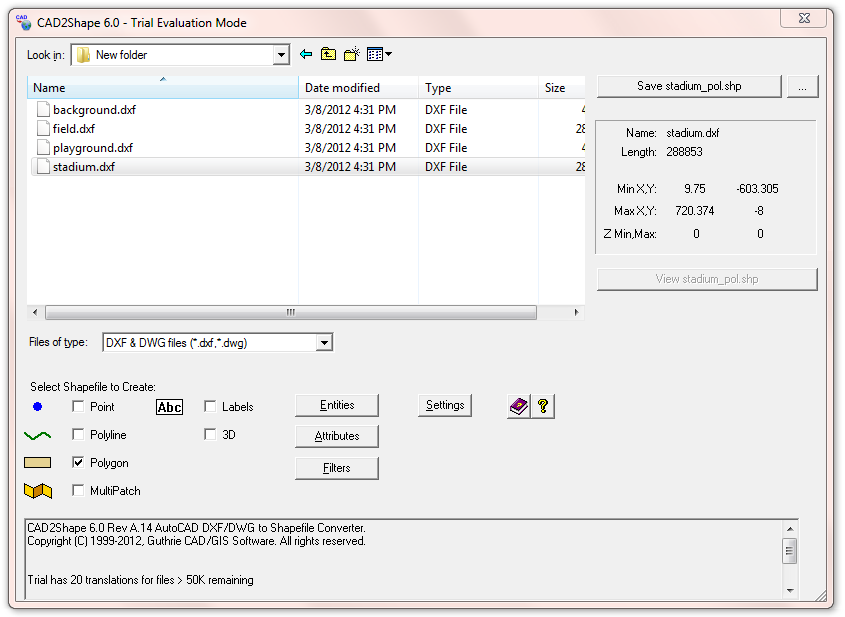Create a new folder icon
This screenshot has width=845, height=617.
coord(352,54)
